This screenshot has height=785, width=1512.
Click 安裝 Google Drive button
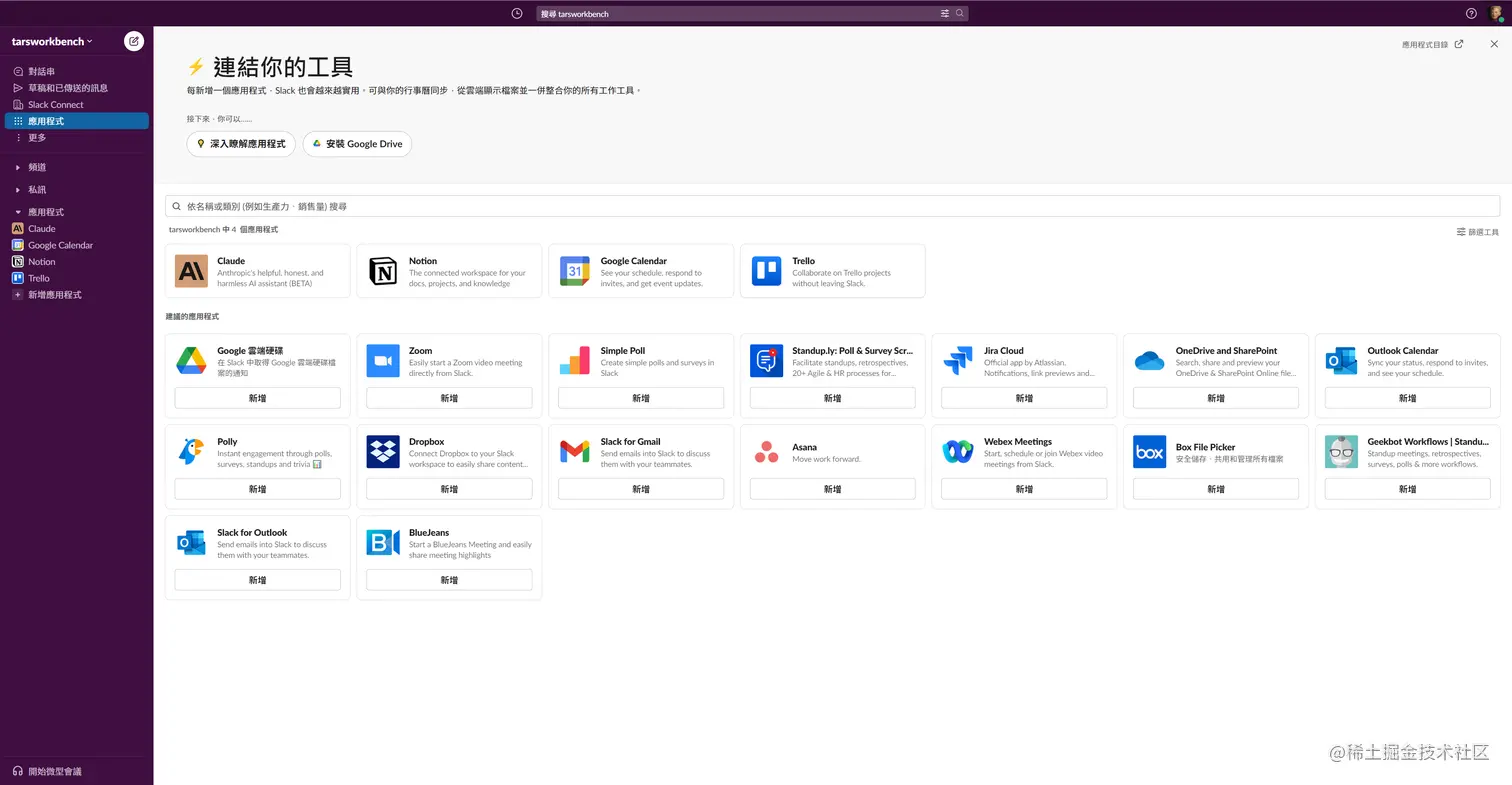357,144
